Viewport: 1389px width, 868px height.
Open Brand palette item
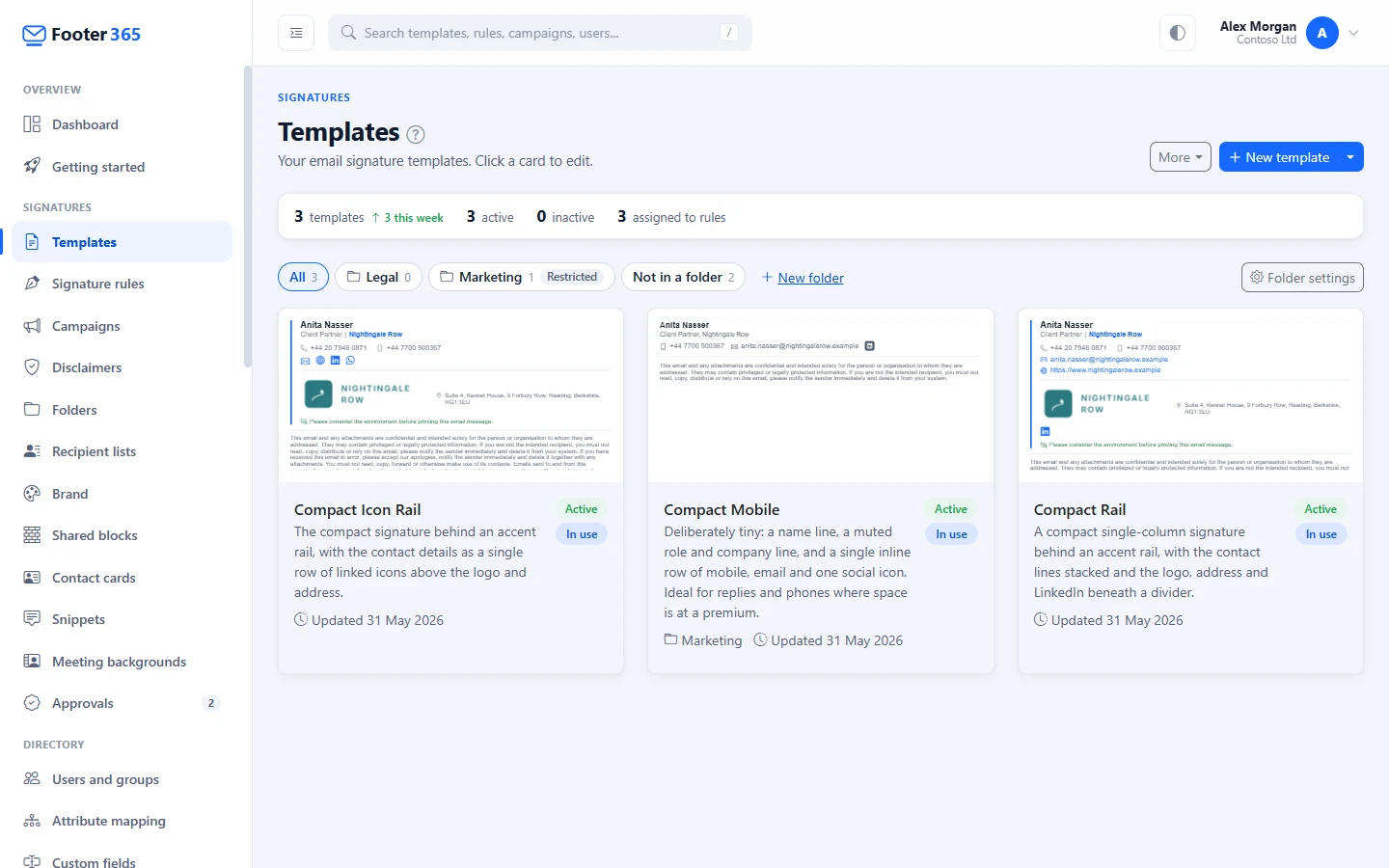pos(121,494)
